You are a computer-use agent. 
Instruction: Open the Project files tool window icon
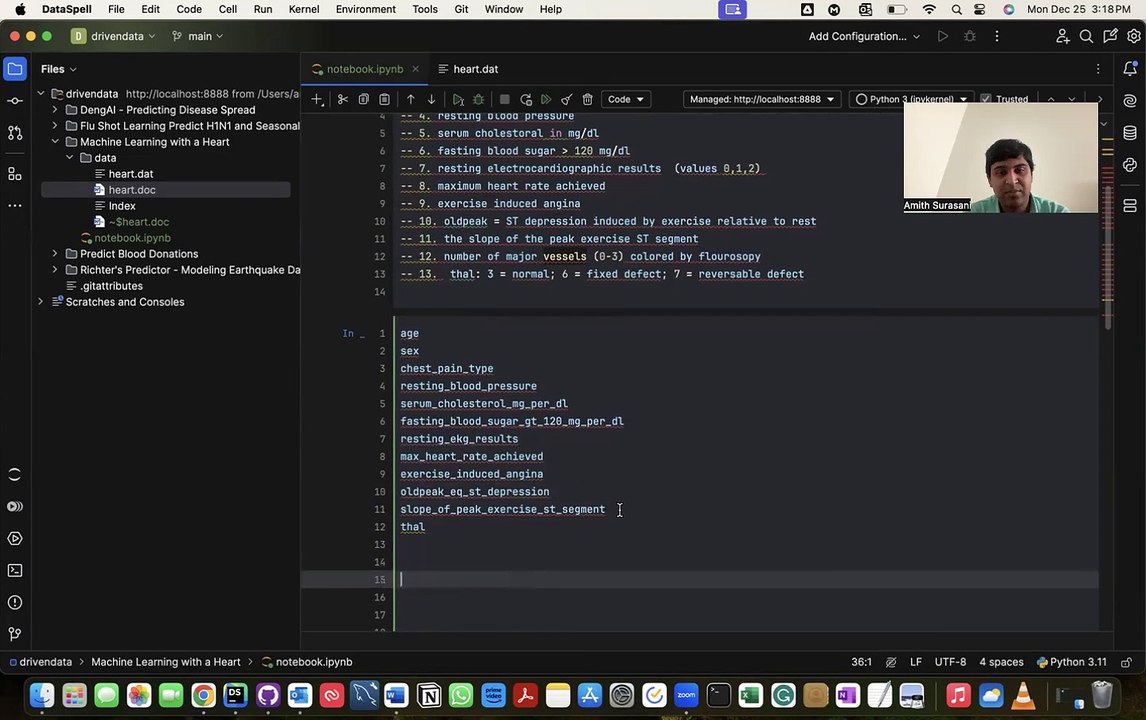point(15,69)
